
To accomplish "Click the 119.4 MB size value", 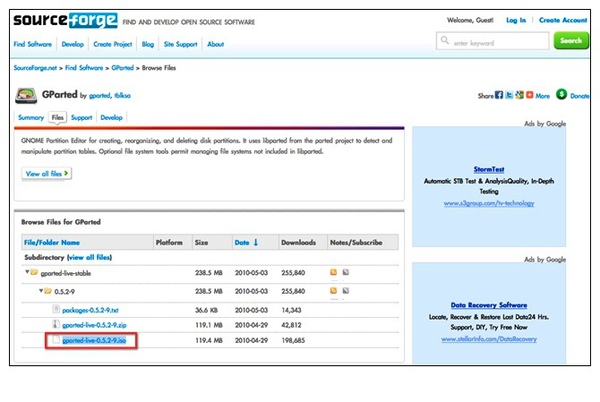I will (x=209, y=340).
